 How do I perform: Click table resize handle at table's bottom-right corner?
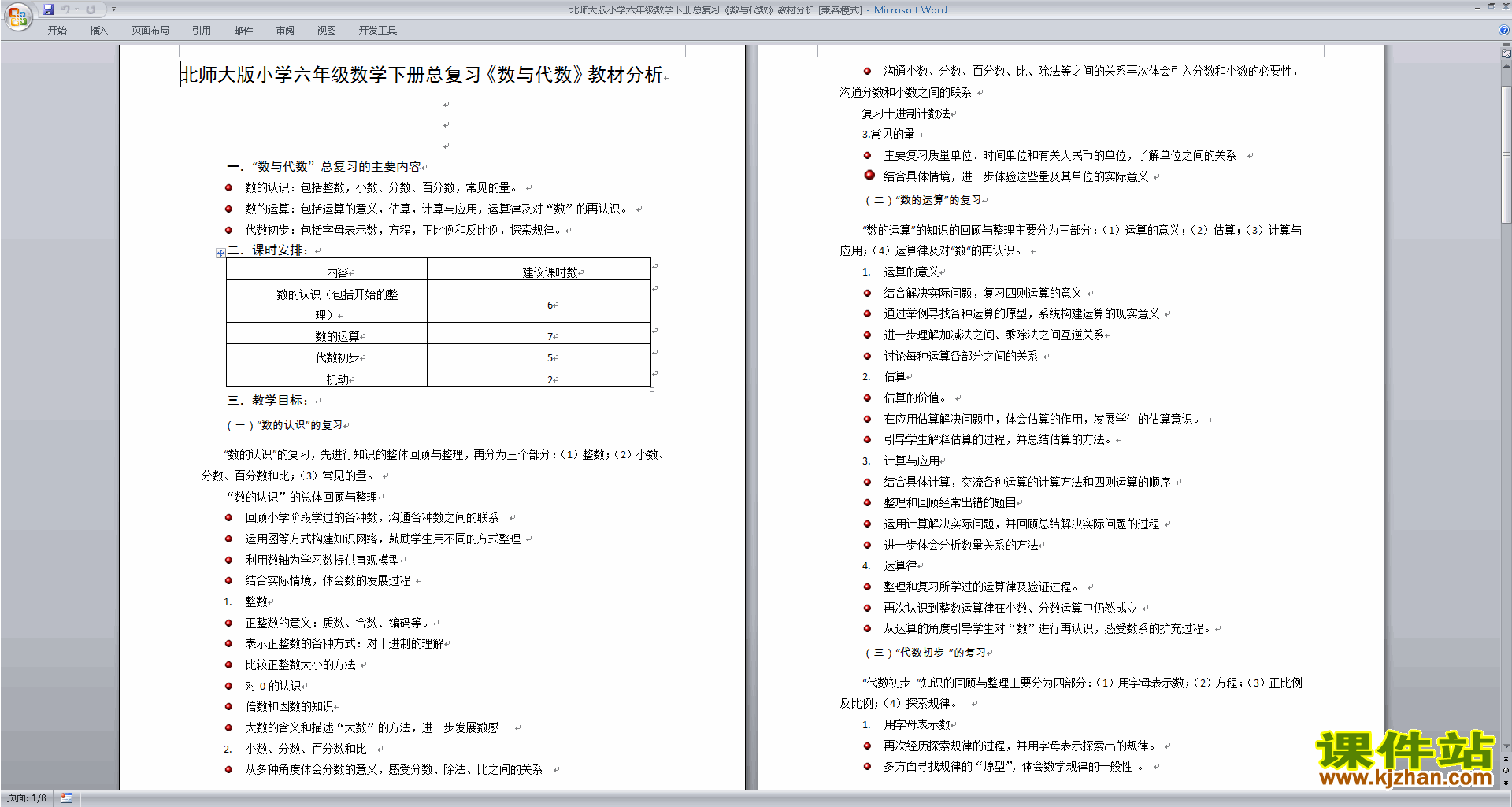pos(652,390)
